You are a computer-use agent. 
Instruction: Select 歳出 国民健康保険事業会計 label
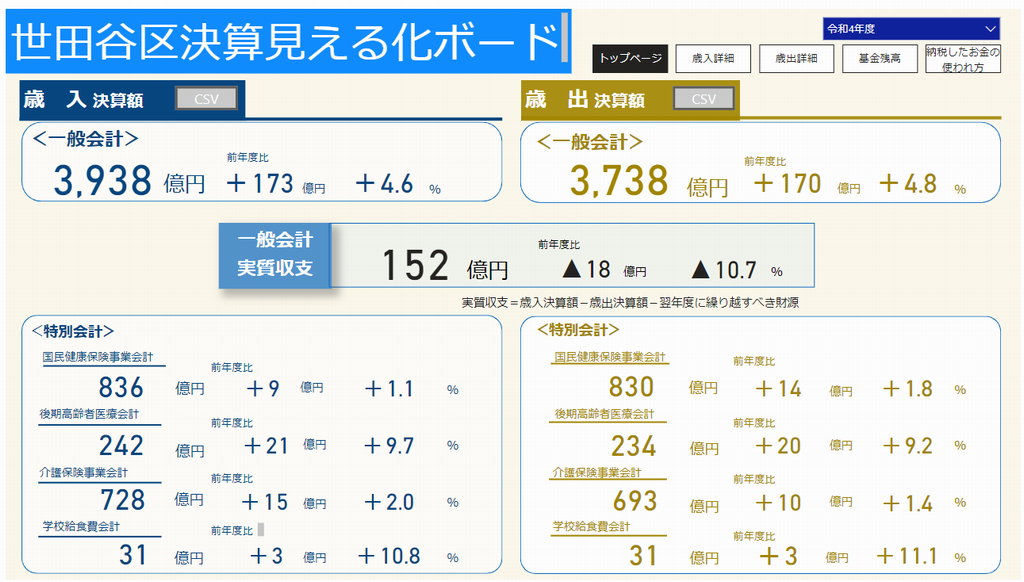610,357
